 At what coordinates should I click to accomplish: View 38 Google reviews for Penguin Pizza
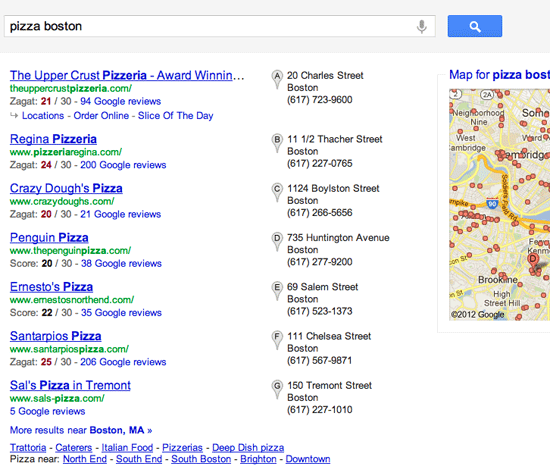coord(121,263)
